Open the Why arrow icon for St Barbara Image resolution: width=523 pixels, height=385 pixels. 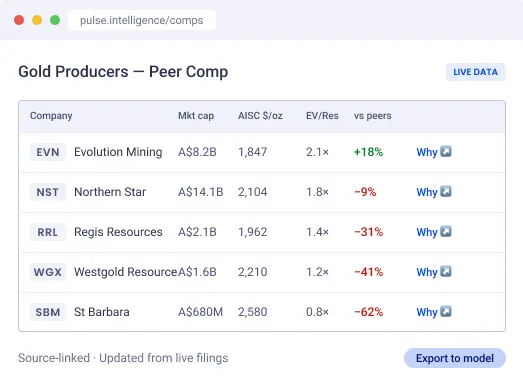pos(446,312)
